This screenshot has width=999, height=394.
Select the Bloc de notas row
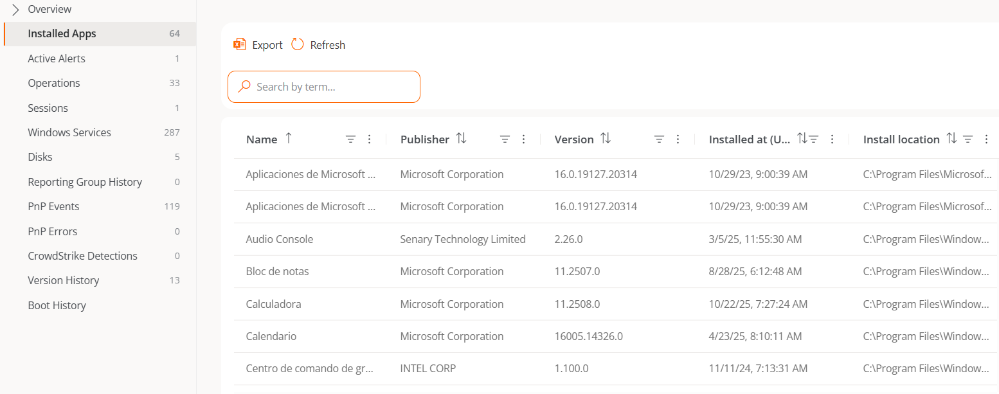pos(616,272)
